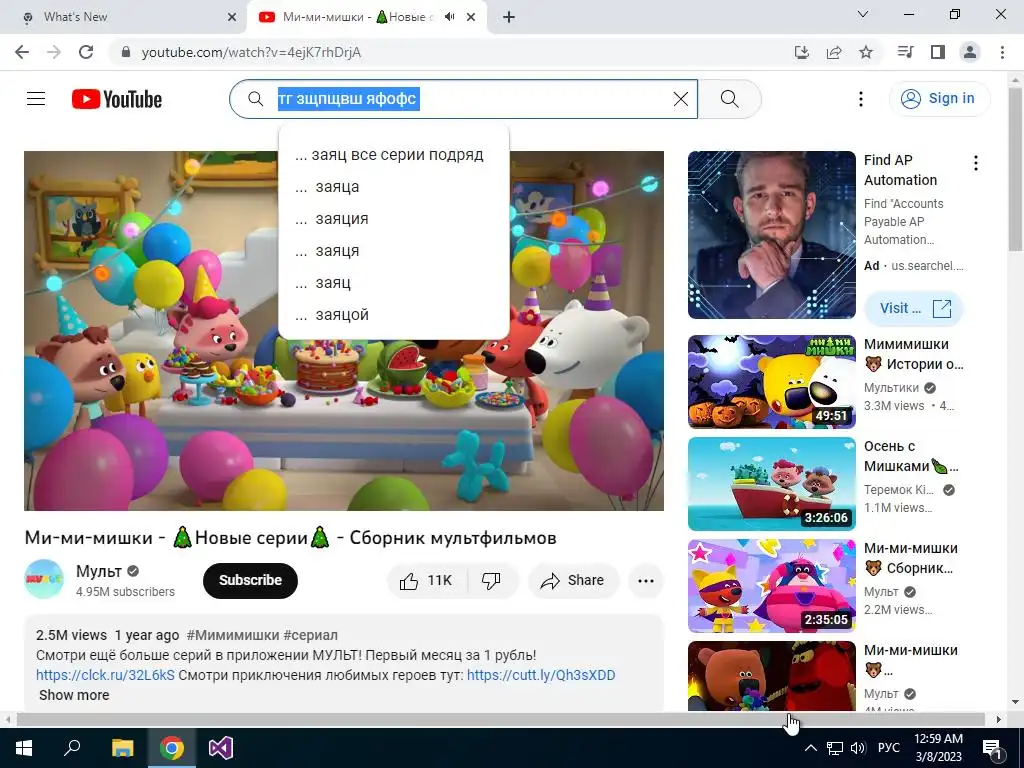The width and height of the screenshot is (1024, 768).
Task: Select suggestion 'заяцой'
Action: [394, 315]
